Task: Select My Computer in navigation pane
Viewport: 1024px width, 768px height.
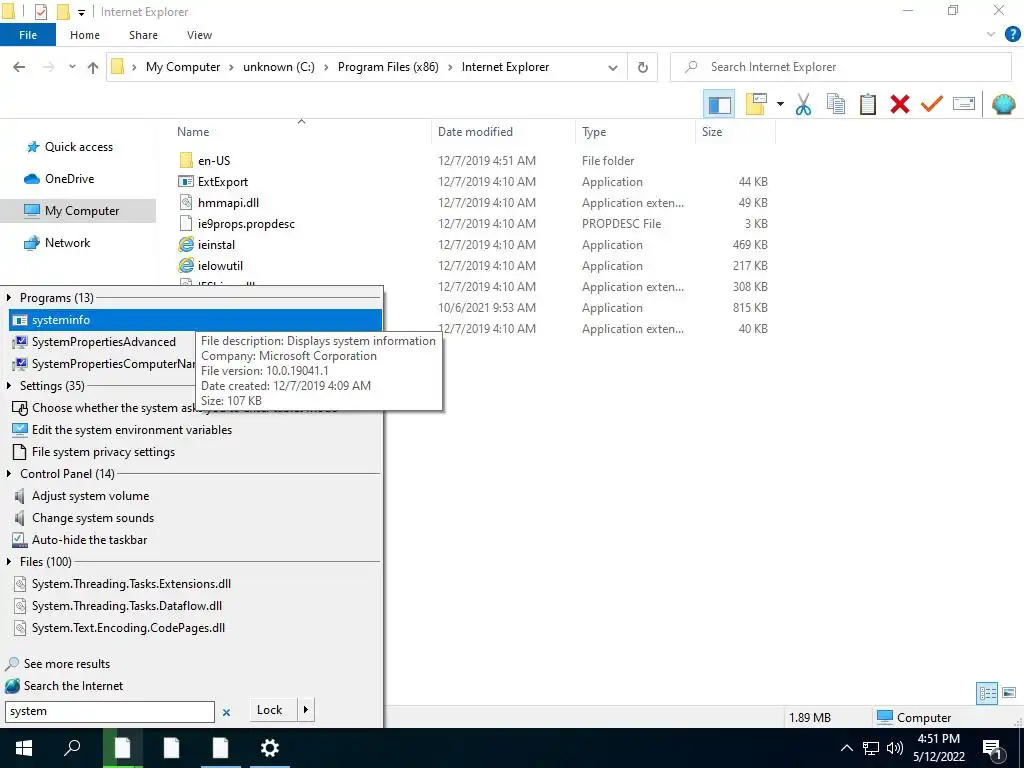Action: pyautogui.click(x=78, y=211)
